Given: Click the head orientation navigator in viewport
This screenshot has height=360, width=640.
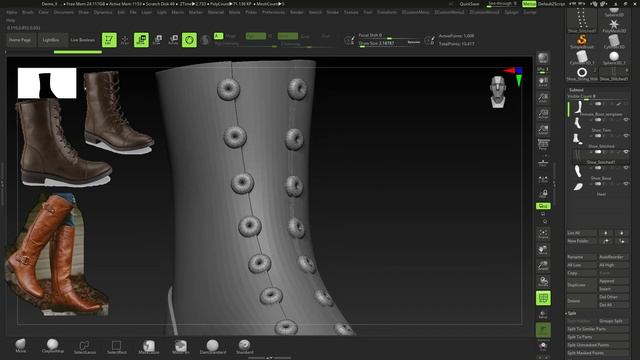Looking at the screenshot, I should click(498, 91).
